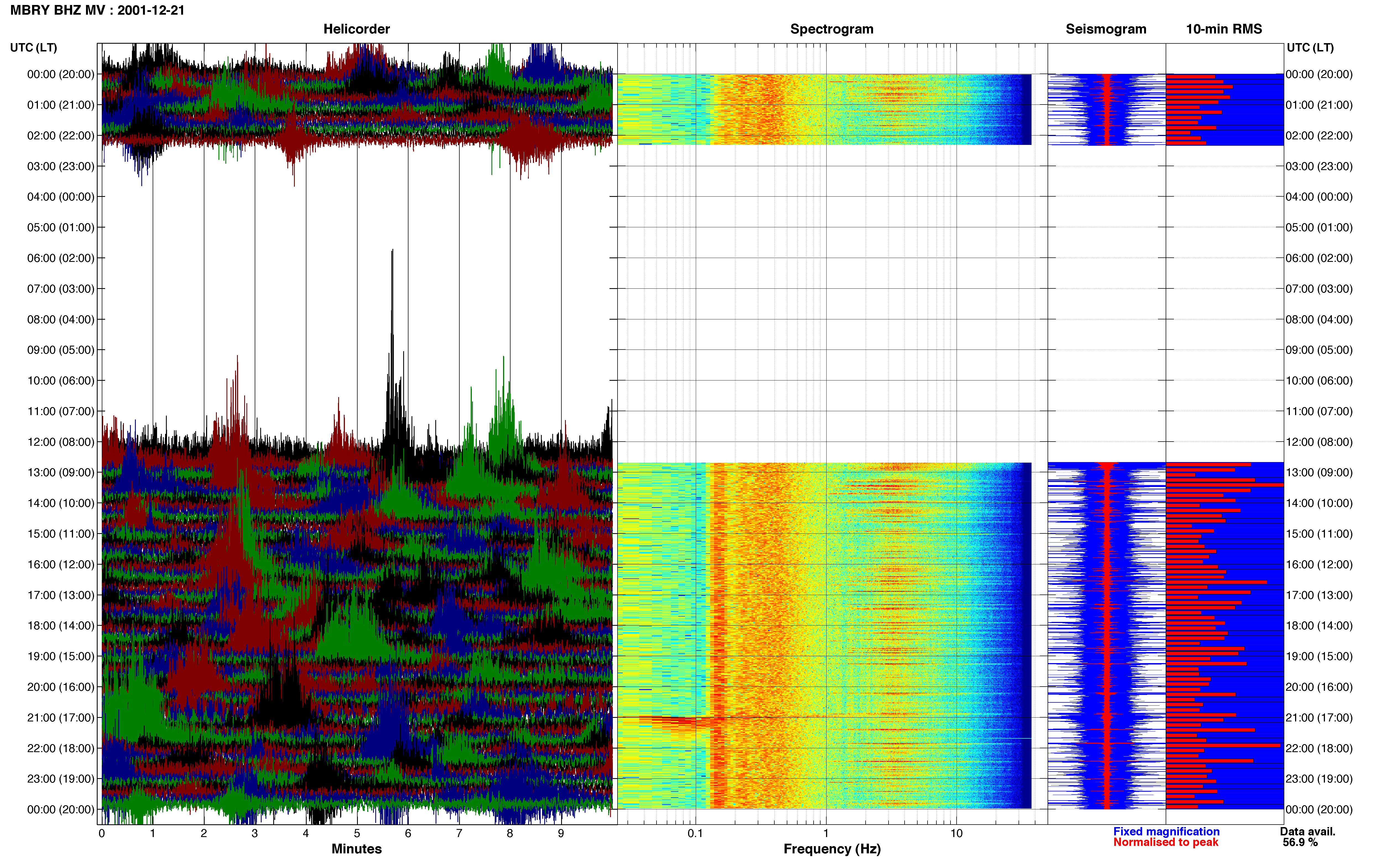Viewport: 1388px width, 868px height.
Task: Click the right '19:00 (15:00)' time label
Action: tap(1319, 656)
